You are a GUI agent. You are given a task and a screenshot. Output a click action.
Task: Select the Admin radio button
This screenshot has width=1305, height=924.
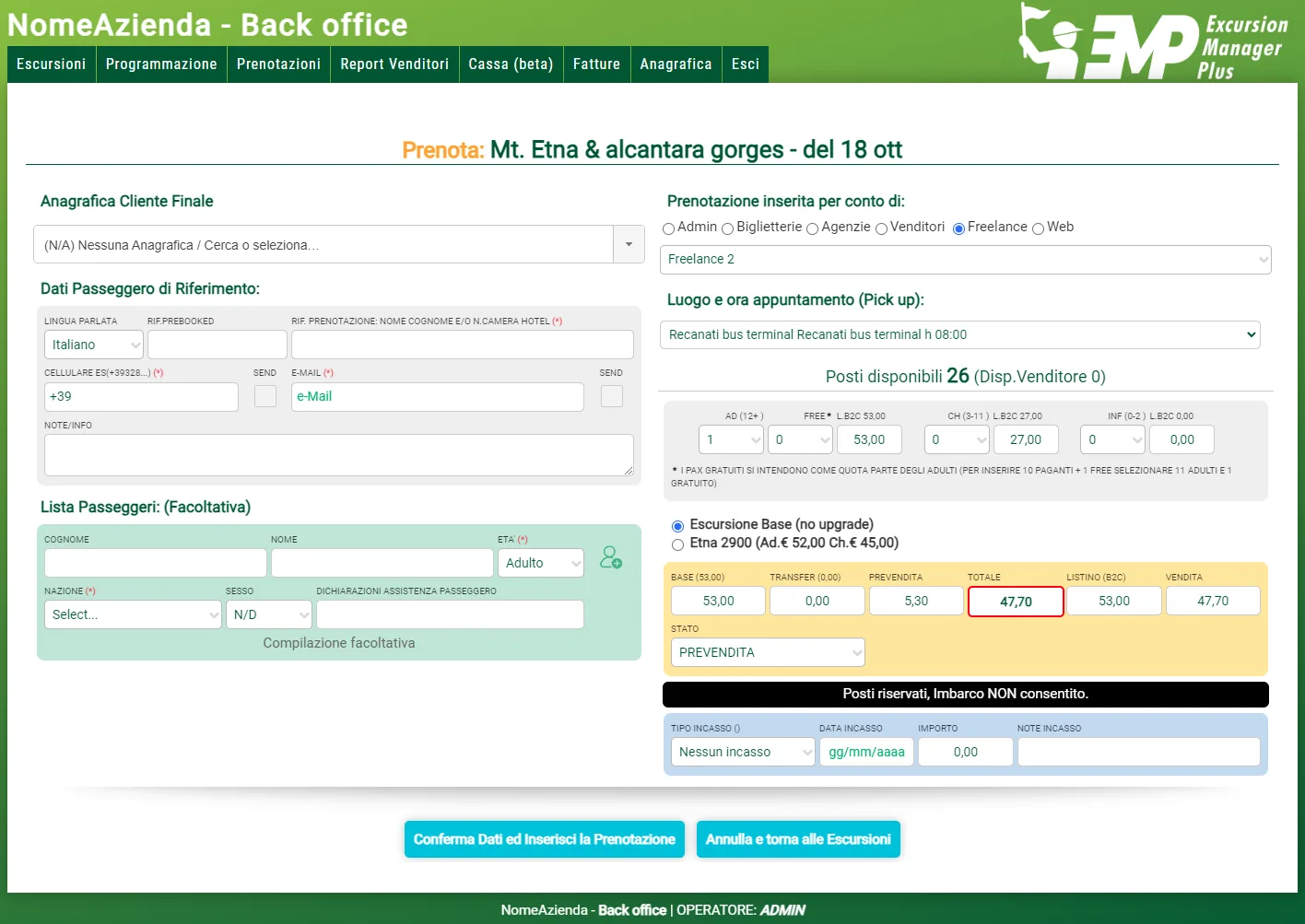(x=669, y=228)
